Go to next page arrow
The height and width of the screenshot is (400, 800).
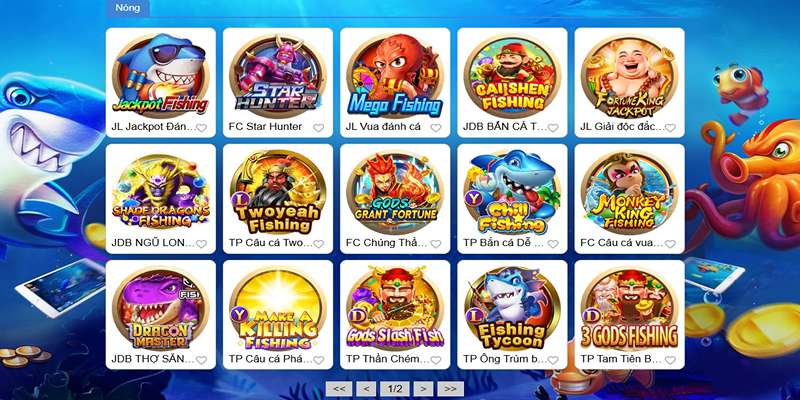423,389
